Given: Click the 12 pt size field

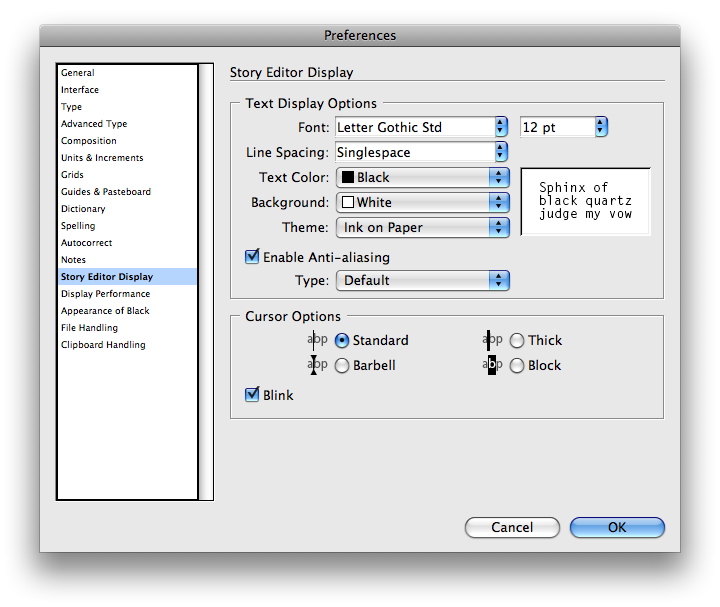Looking at the screenshot, I should point(557,127).
